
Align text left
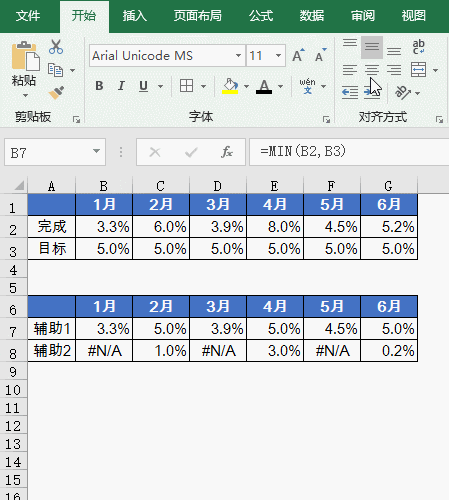[x=350, y=70]
